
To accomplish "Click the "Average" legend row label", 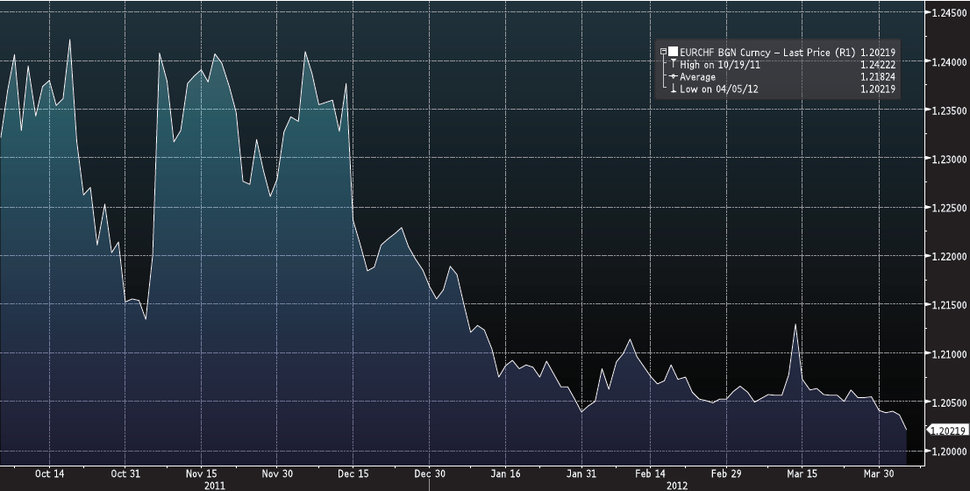I will coord(698,77).
